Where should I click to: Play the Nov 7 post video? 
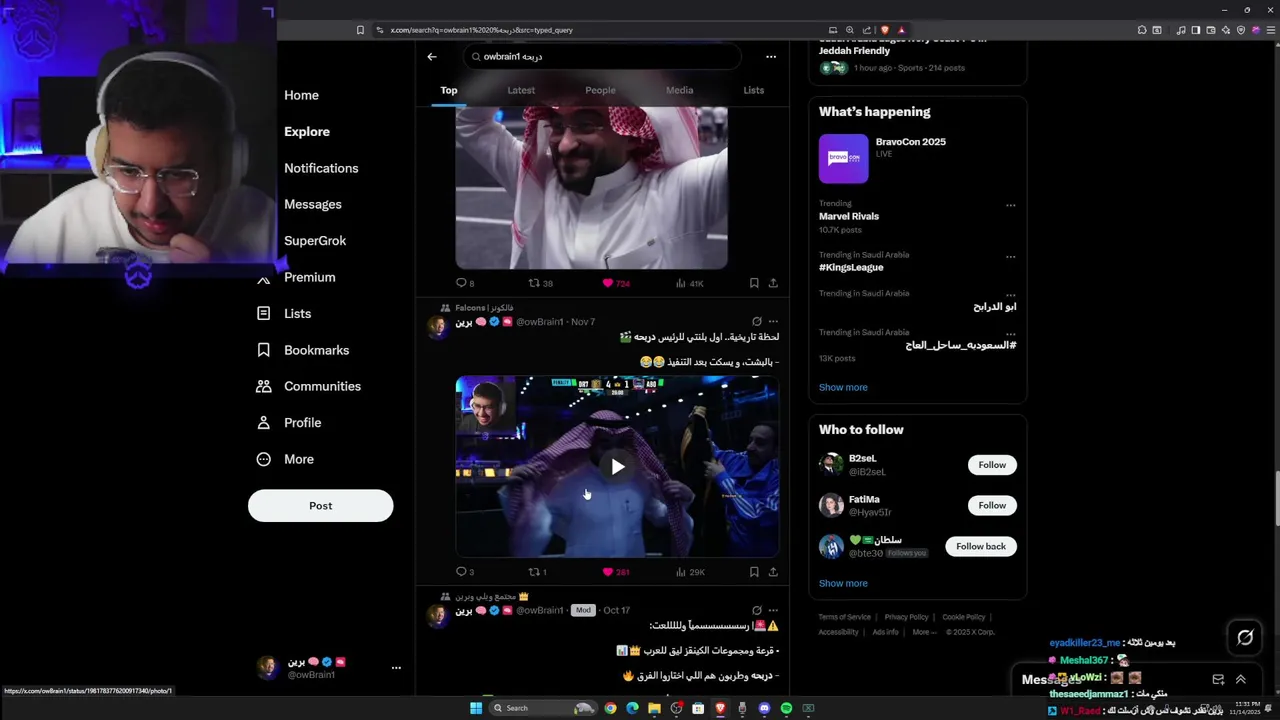coord(617,467)
